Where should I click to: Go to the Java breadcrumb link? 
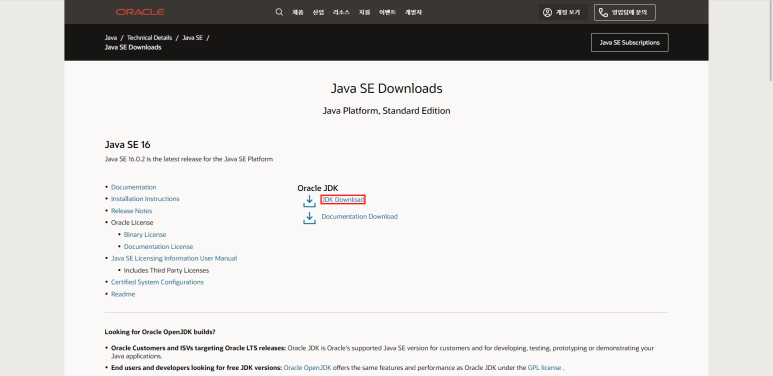point(110,37)
